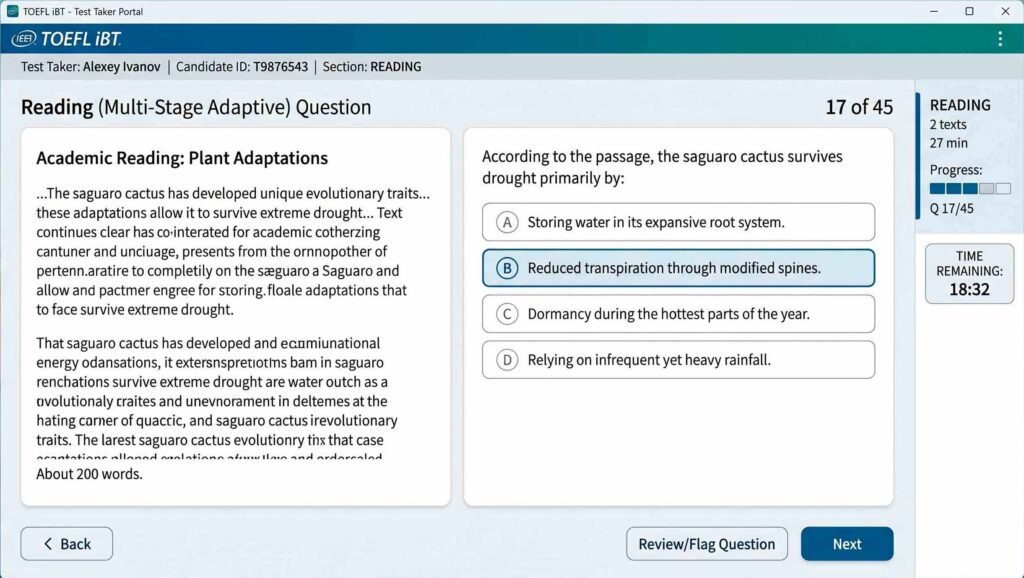Viewport: 1024px width, 578px height.
Task: Select answer option A radio circle
Action: coord(508,222)
